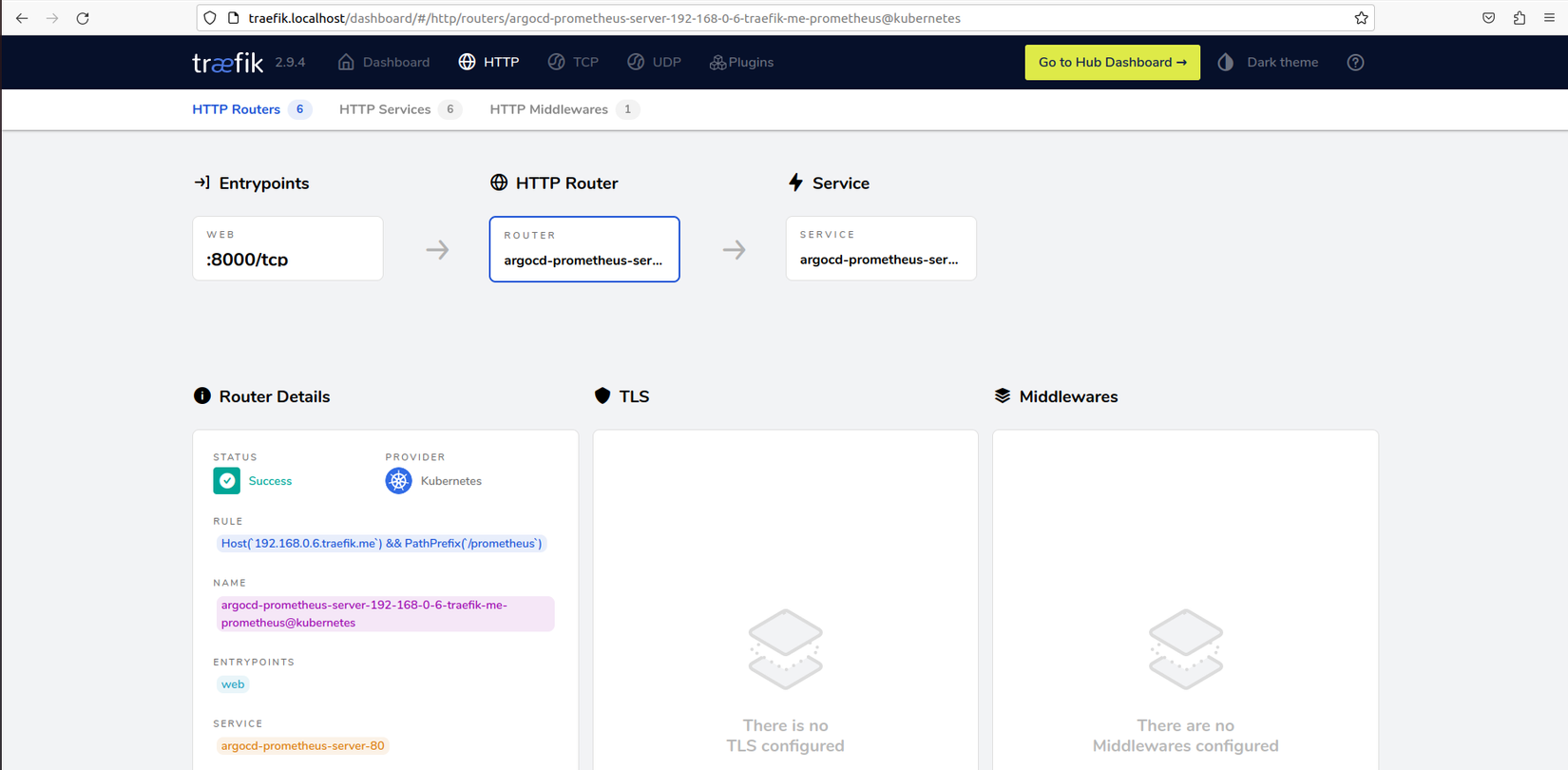Bookmark this page with the star icon
Screen dimensions: 1568x770
(x=1361, y=18)
